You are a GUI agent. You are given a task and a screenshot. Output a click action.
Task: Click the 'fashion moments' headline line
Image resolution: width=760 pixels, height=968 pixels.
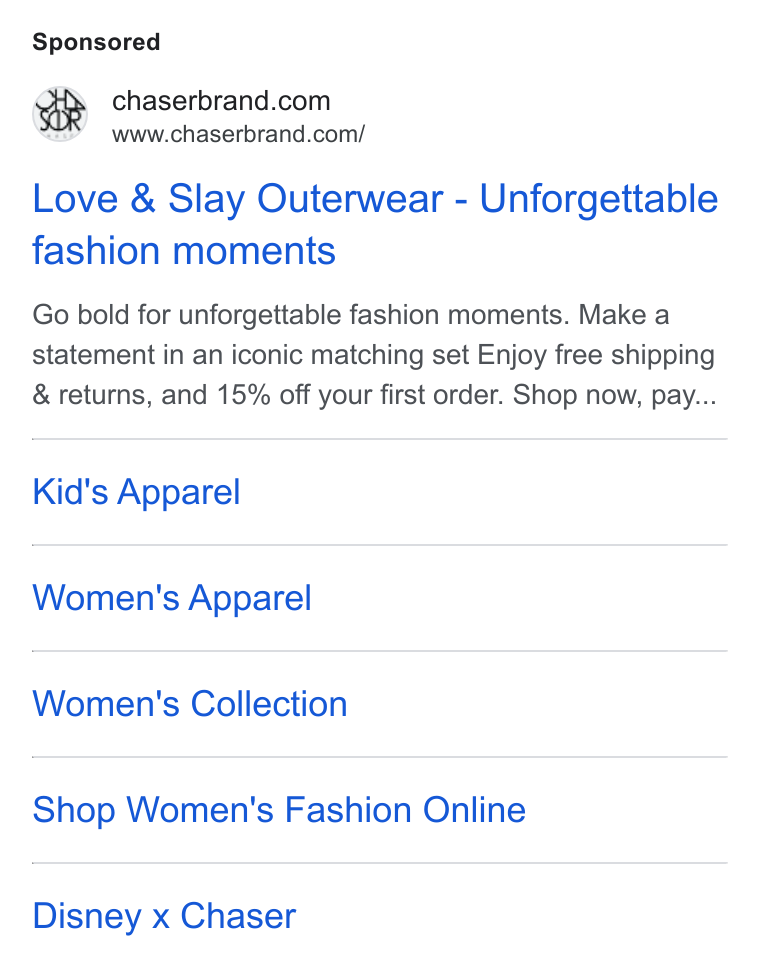click(x=184, y=251)
